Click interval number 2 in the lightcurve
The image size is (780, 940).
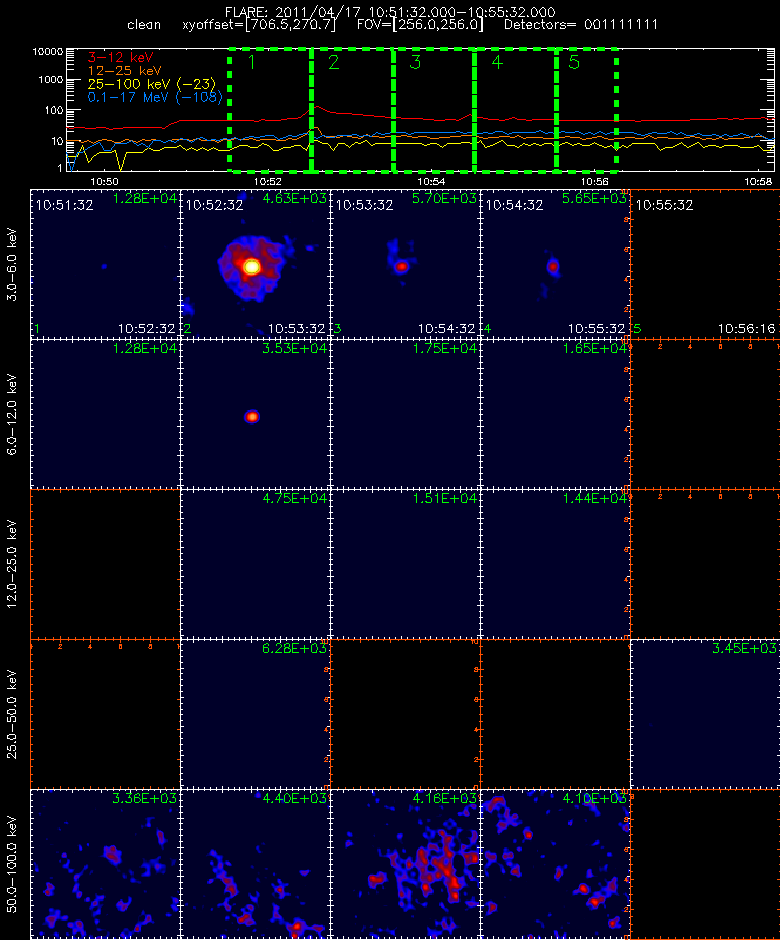click(334, 62)
